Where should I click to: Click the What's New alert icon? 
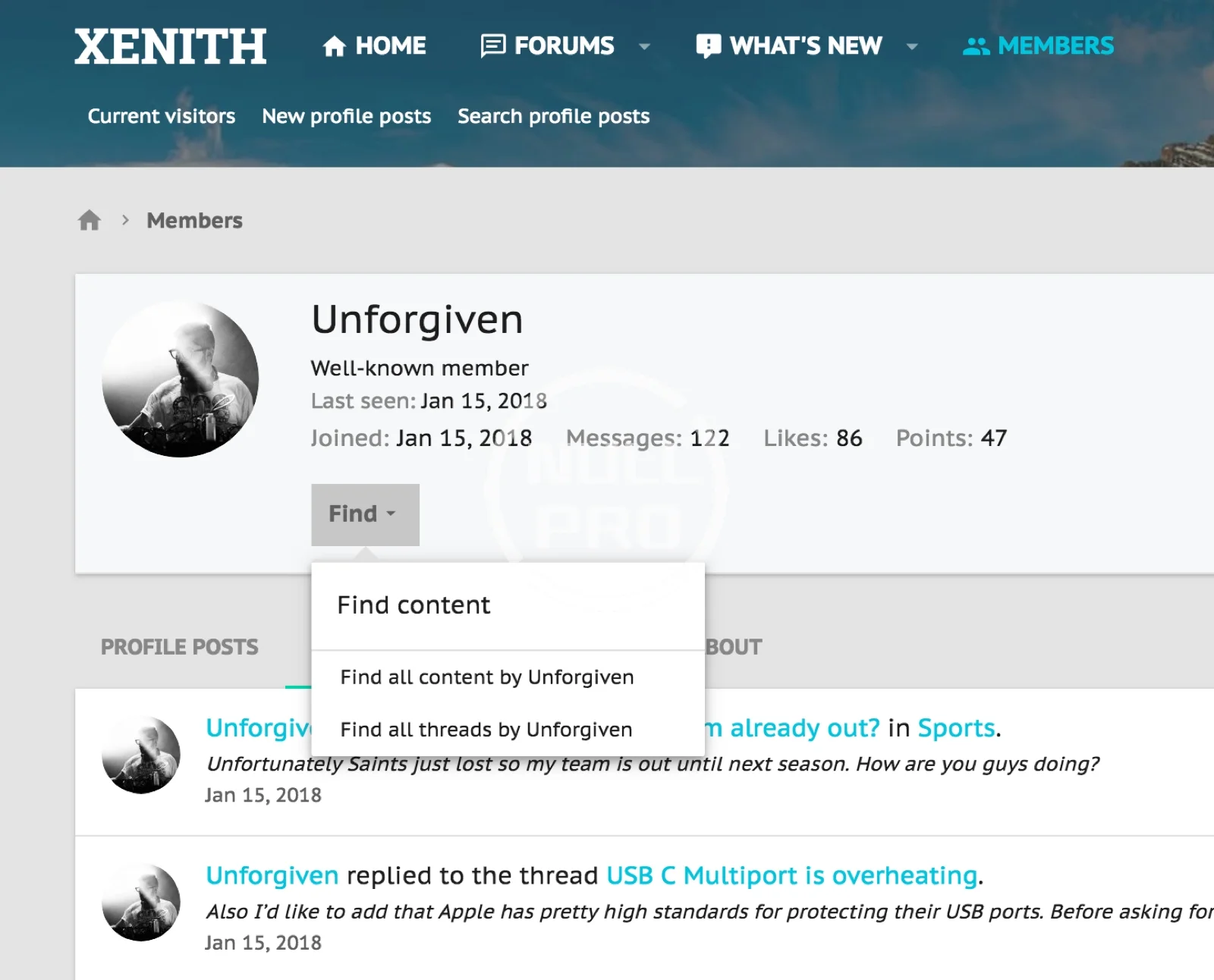coord(708,46)
